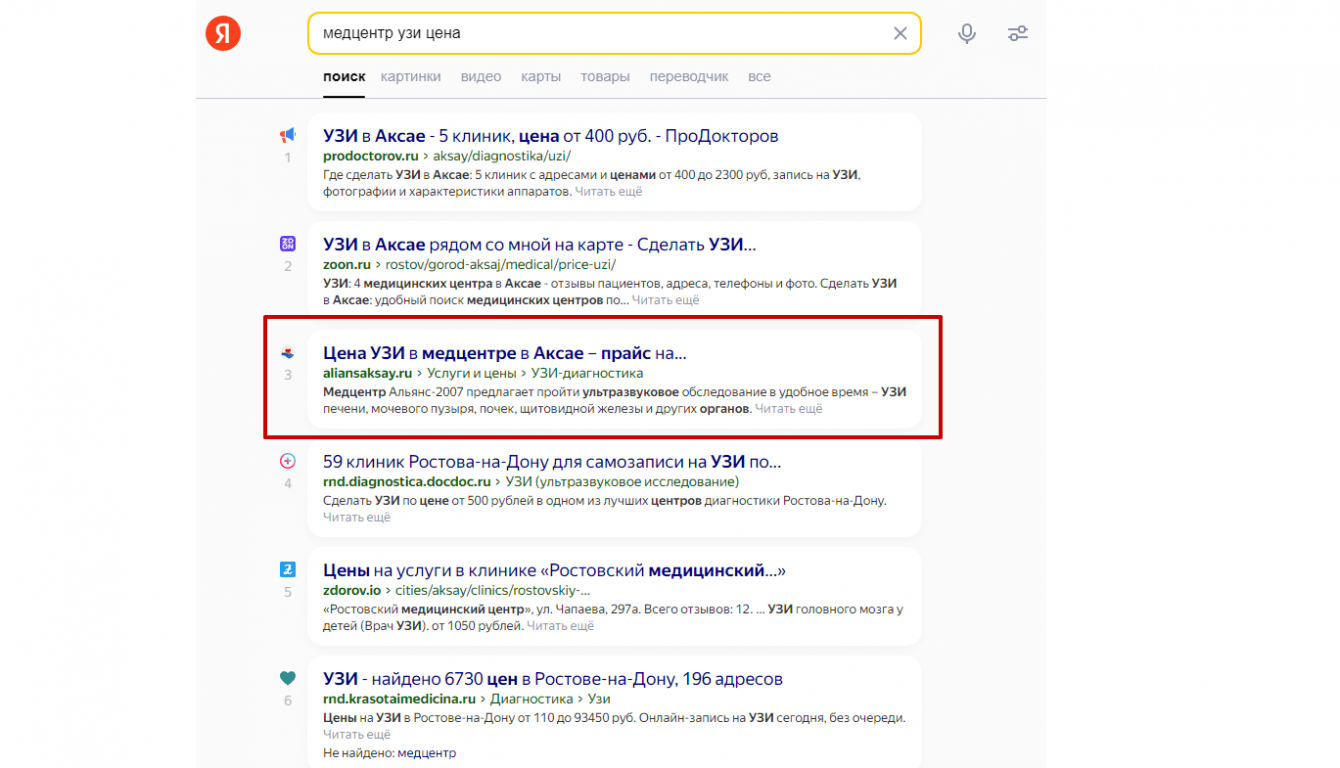The width and height of the screenshot is (1340, 768).
Task: Click the green heart favicon for result 6
Action: 288,678
